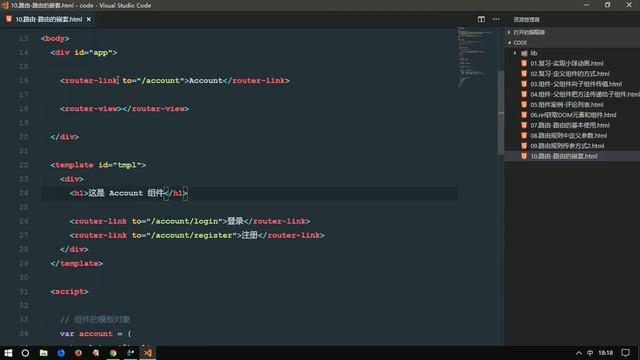640x360 pixels.
Task: Click the closing template tag on line 29
Action: pos(77,263)
